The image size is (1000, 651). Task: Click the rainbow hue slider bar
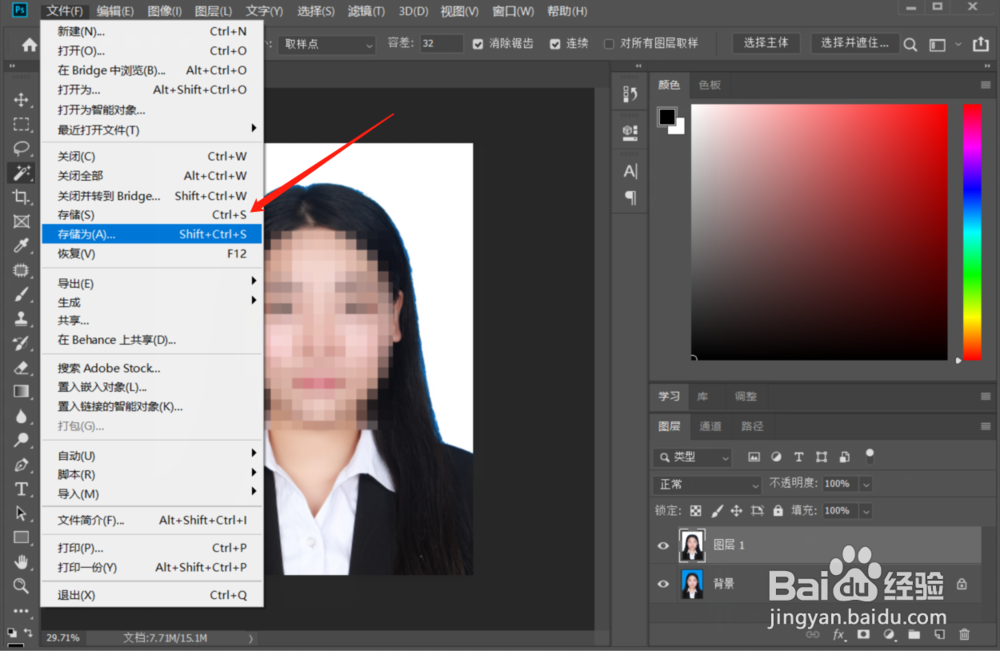972,232
